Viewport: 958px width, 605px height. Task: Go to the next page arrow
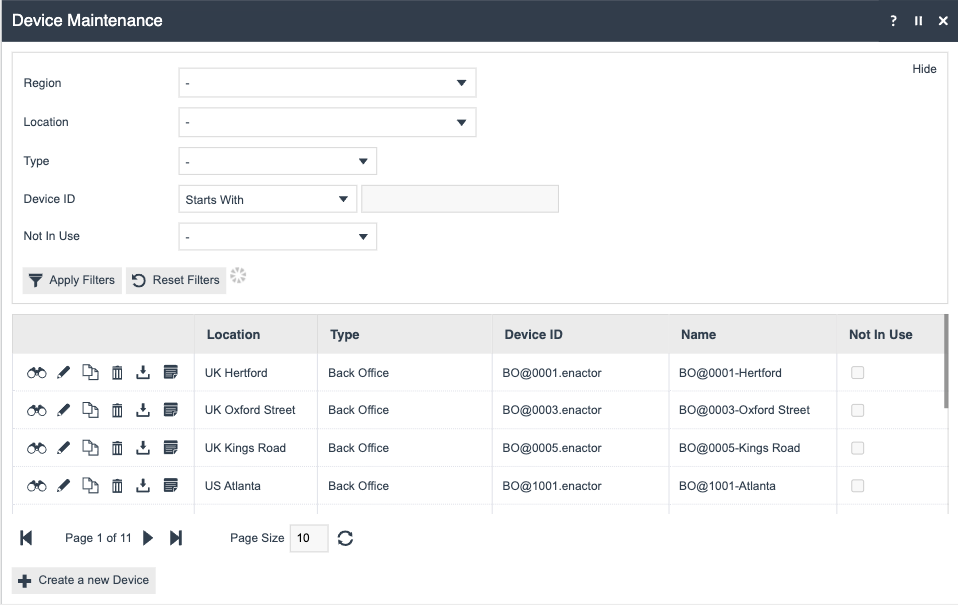point(148,538)
